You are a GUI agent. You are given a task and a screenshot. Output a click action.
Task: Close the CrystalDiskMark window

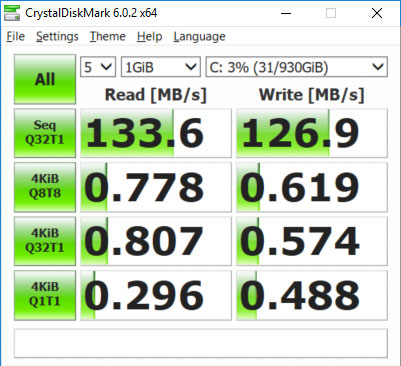(377, 13)
